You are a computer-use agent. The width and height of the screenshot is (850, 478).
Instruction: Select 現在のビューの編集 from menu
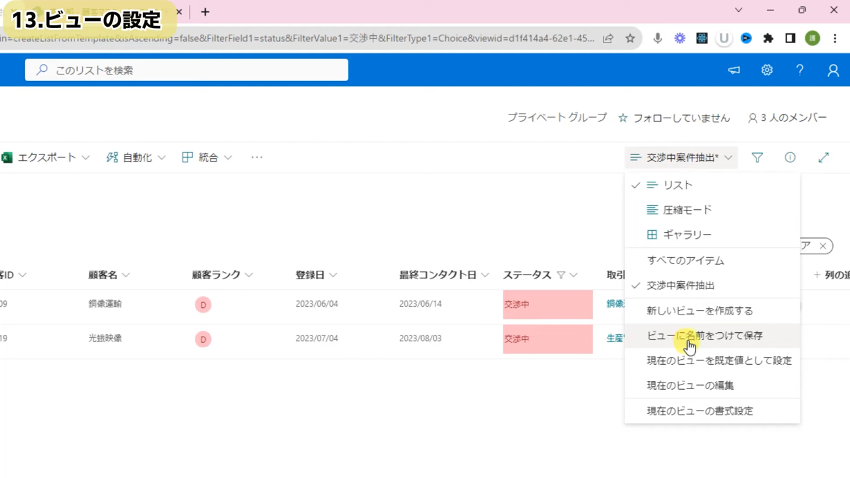click(x=690, y=386)
